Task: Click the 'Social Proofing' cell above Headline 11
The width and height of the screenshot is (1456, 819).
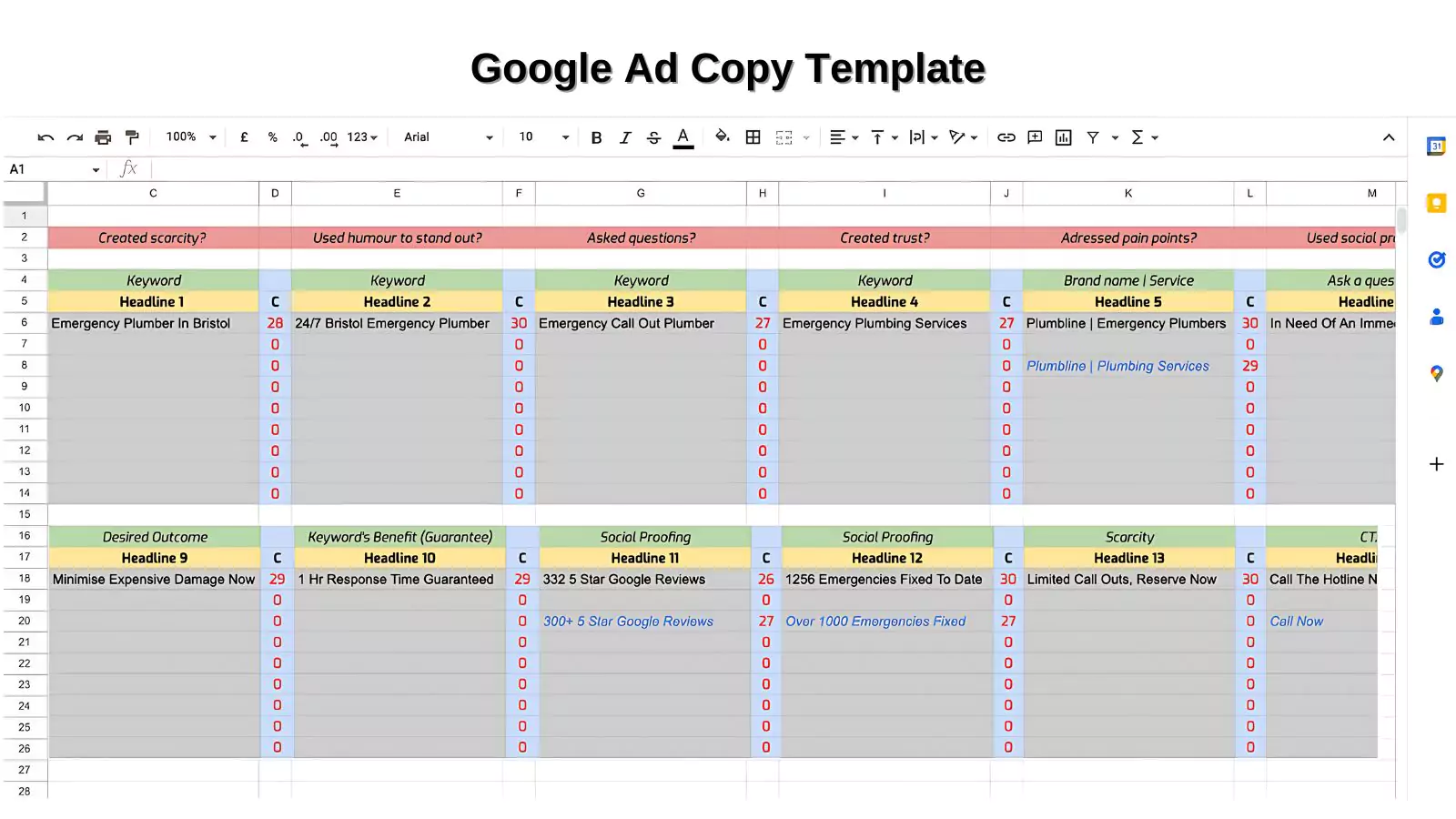Action: pyautogui.click(x=645, y=537)
